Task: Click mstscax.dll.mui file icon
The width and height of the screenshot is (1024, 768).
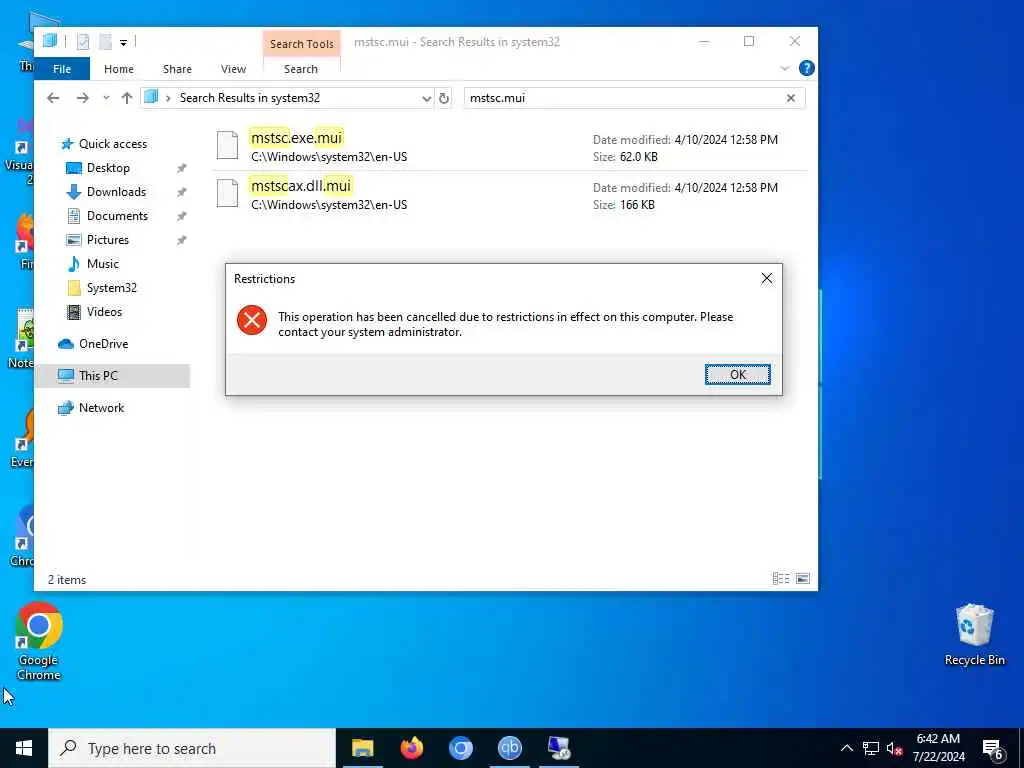Action: point(227,193)
